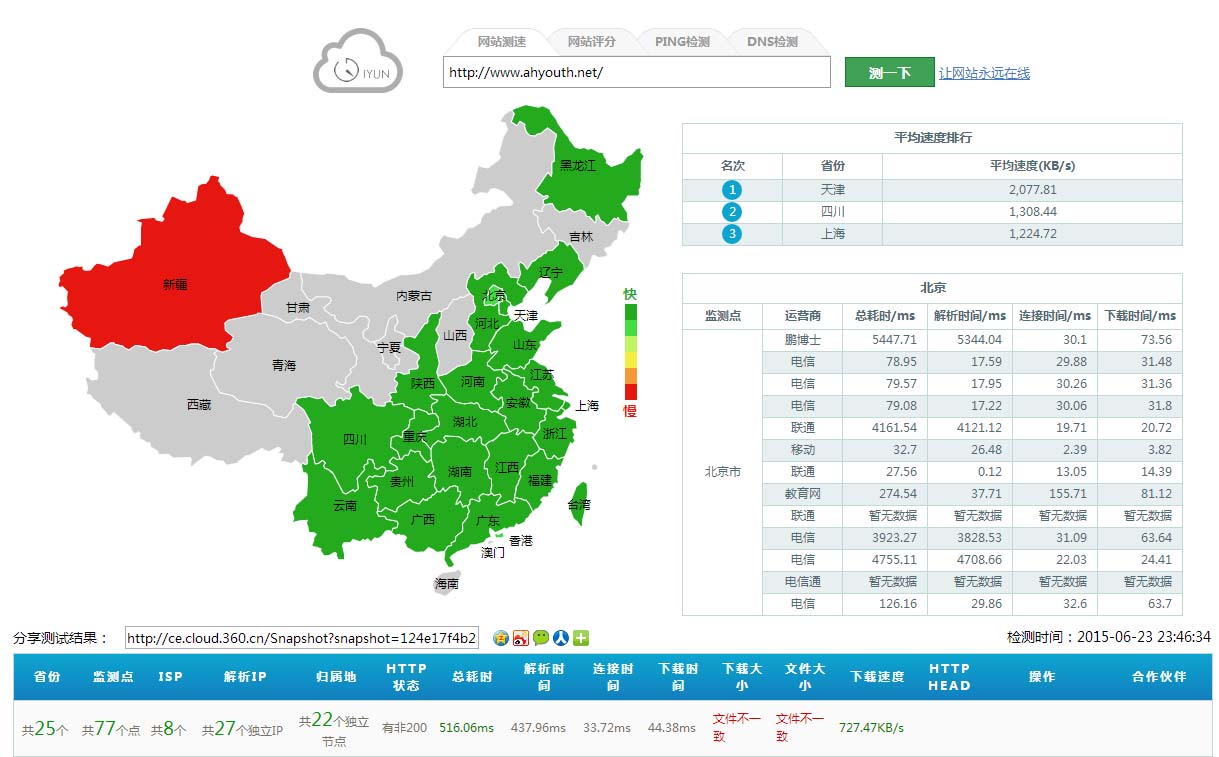Click 下载速度 column header
Screen dimensions: 1219x757
point(877,677)
